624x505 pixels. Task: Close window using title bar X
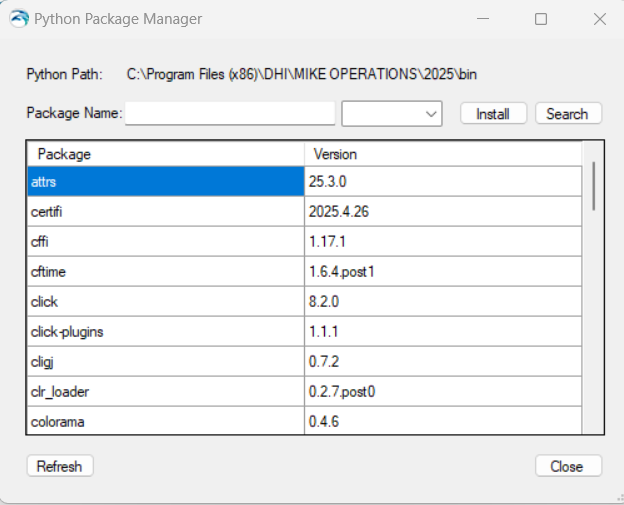pos(600,19)
